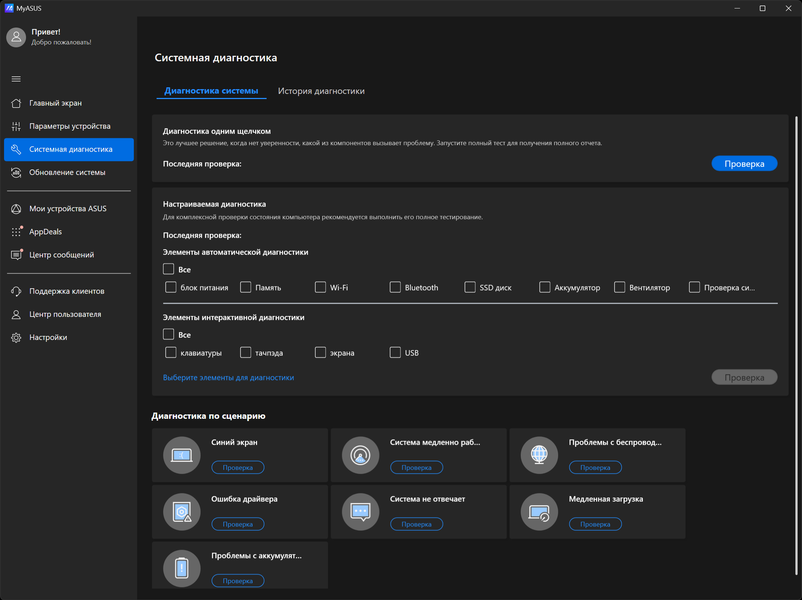Switch to История диагностики tab
Image resolution: width=802 pixels, height=600 pixels.
(x=321, y=91)
